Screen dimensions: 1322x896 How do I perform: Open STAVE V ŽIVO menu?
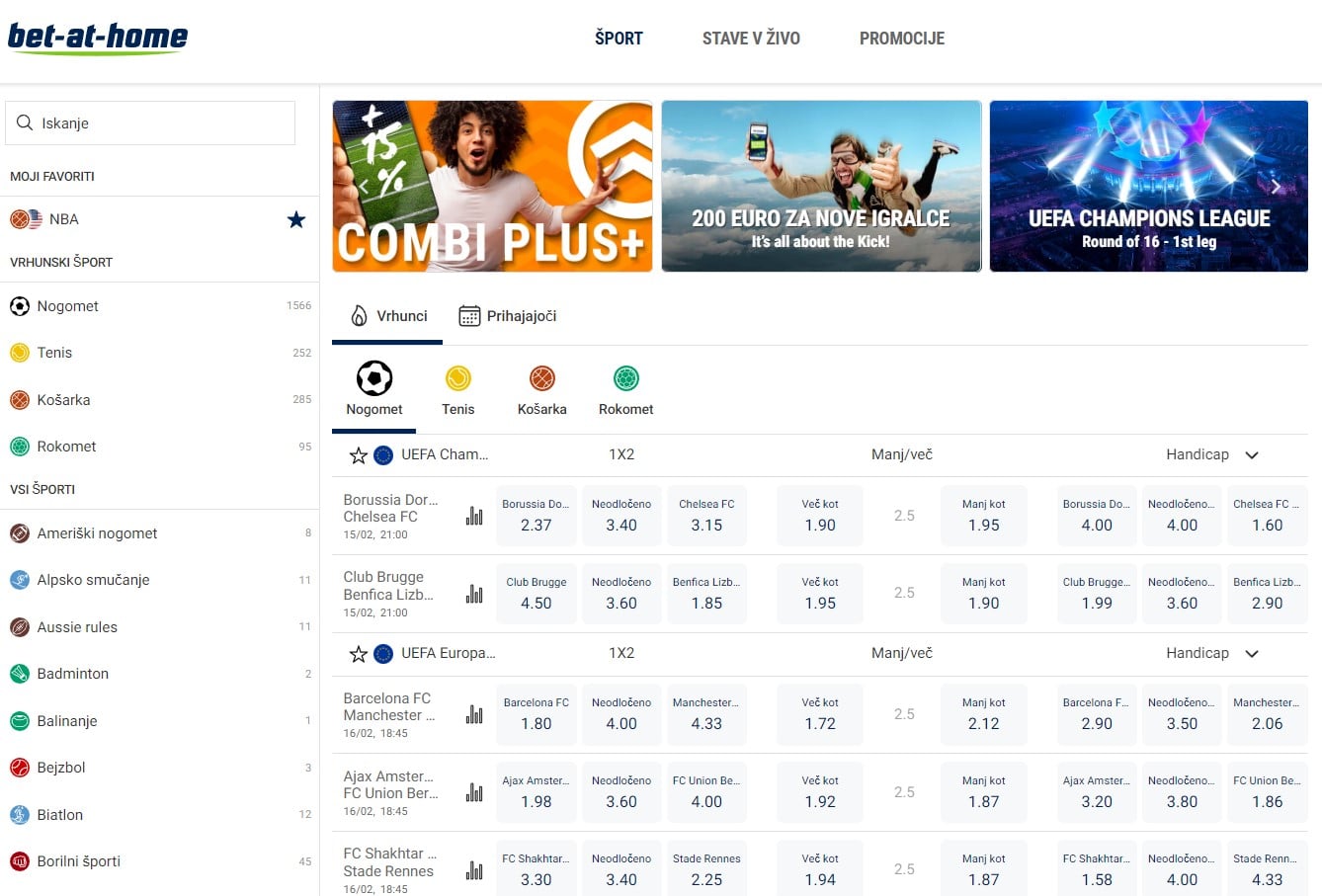click(x=751, y=39)
